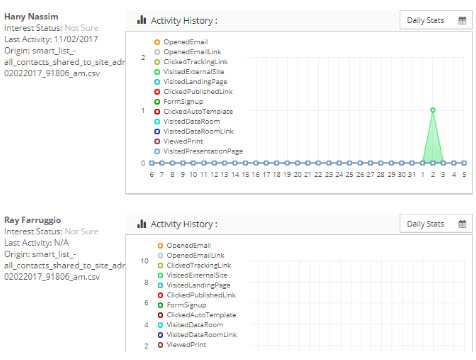Click Ray's 'Origin: smart_list_-' text
Screen dimensions: 476x360
tap(40, 254)
